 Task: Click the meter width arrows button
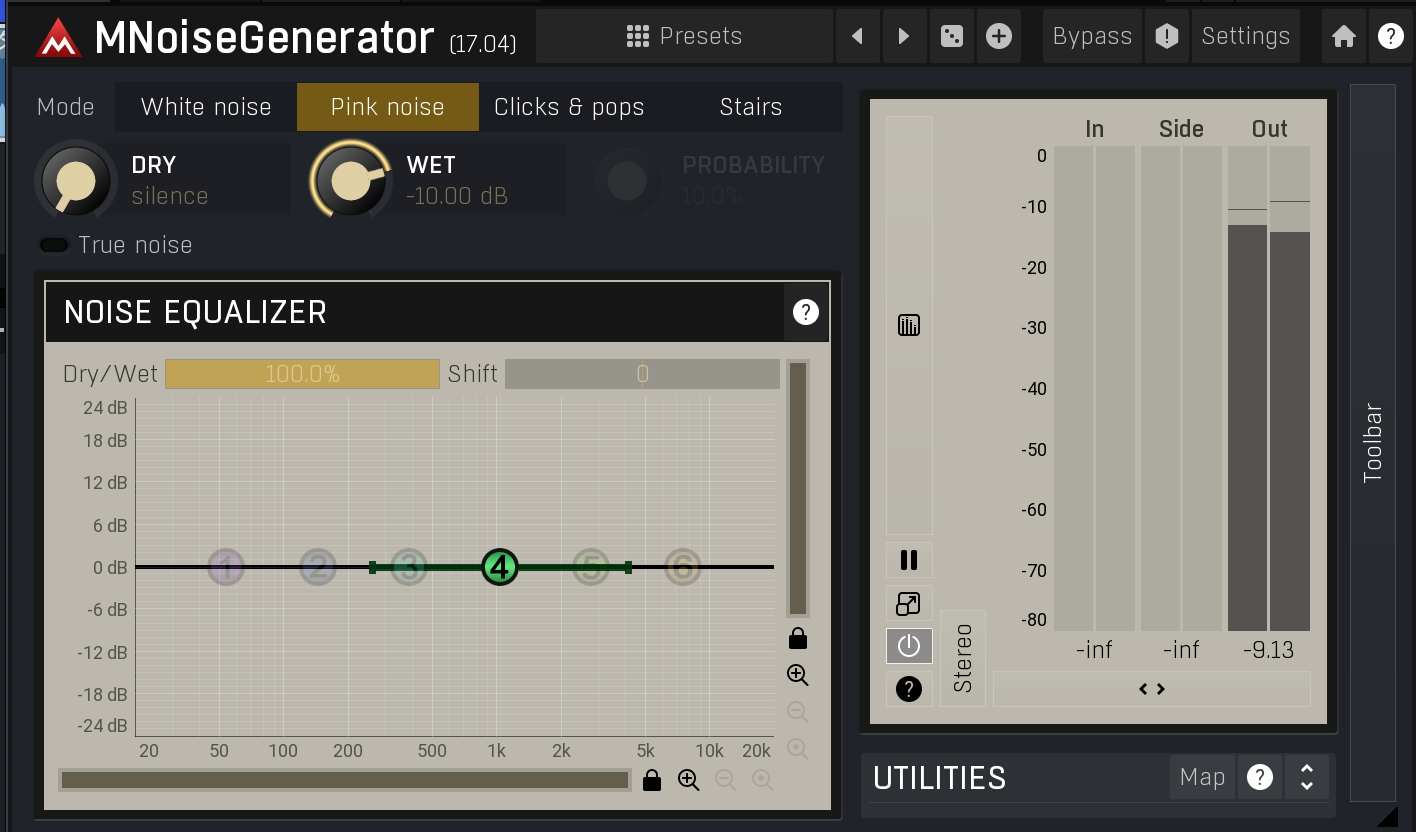[1152, 689]
